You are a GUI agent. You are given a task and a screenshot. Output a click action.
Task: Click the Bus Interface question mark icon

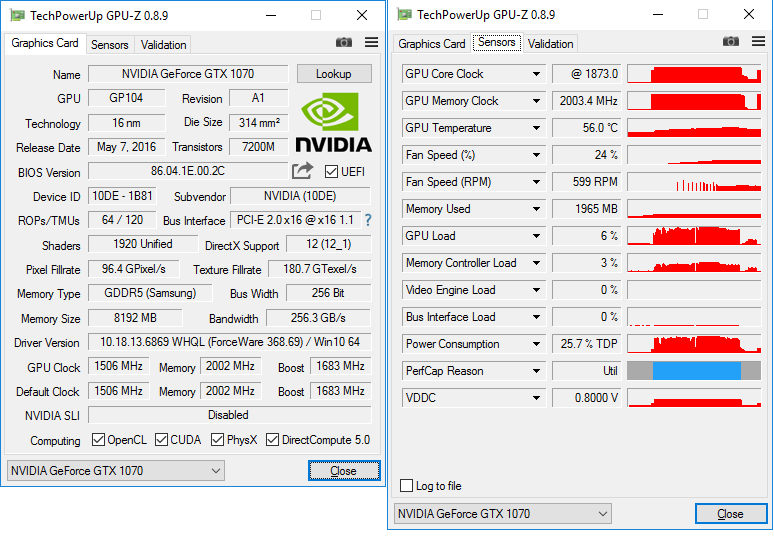pyautogui.click(x=367, y=220)
